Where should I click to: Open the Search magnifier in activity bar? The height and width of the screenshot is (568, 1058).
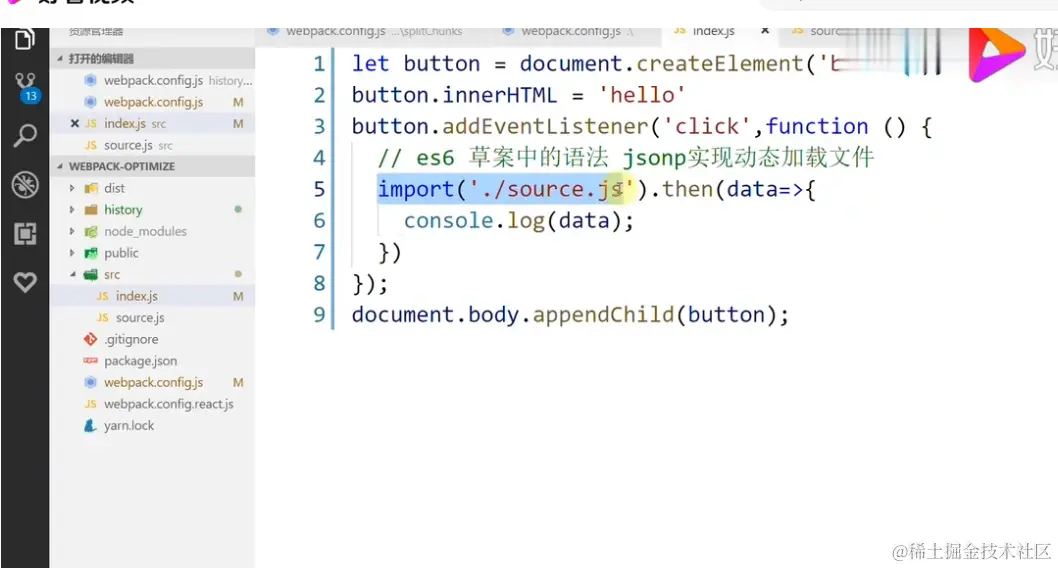(x=25, y=136)
